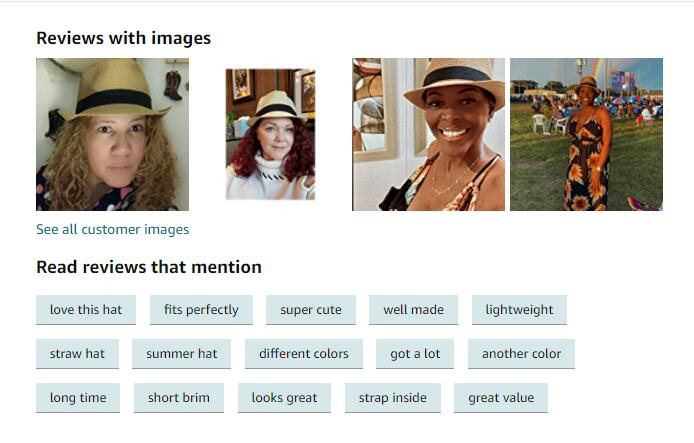Select the 'fits perfectly' review tag

coord(201,310)
